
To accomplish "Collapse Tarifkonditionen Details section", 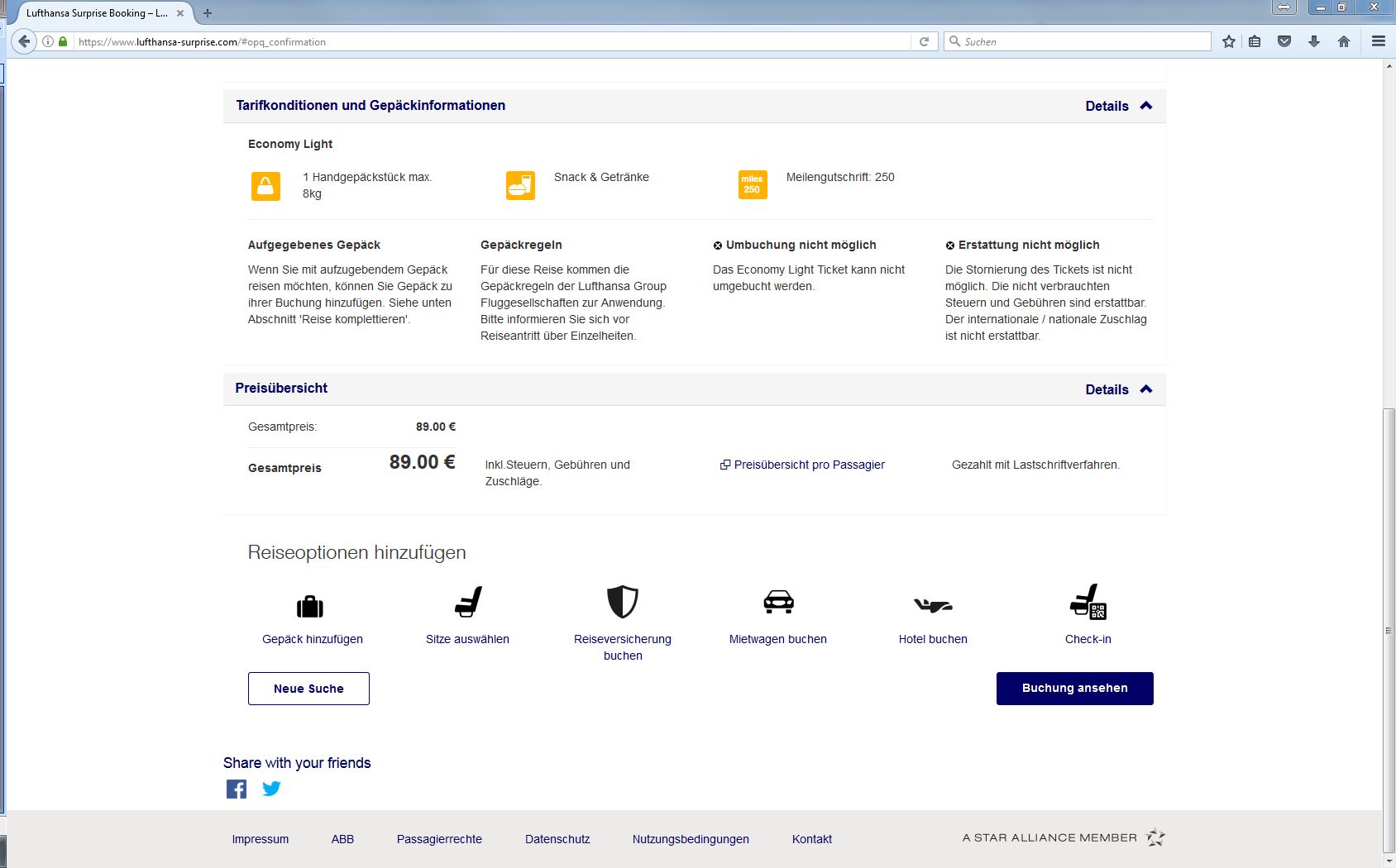I will [1118, 106].
